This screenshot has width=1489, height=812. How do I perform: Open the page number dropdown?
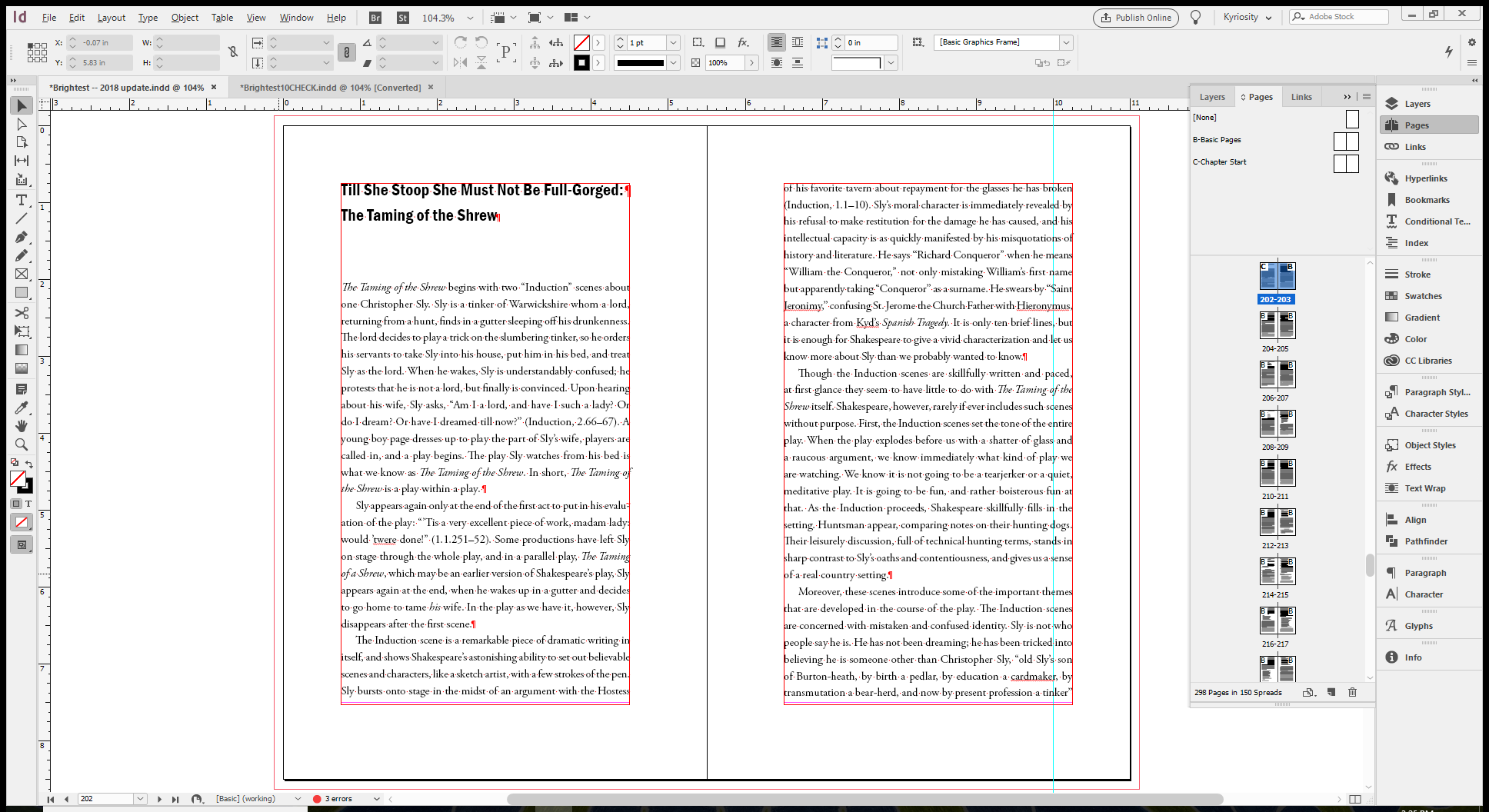141,799
